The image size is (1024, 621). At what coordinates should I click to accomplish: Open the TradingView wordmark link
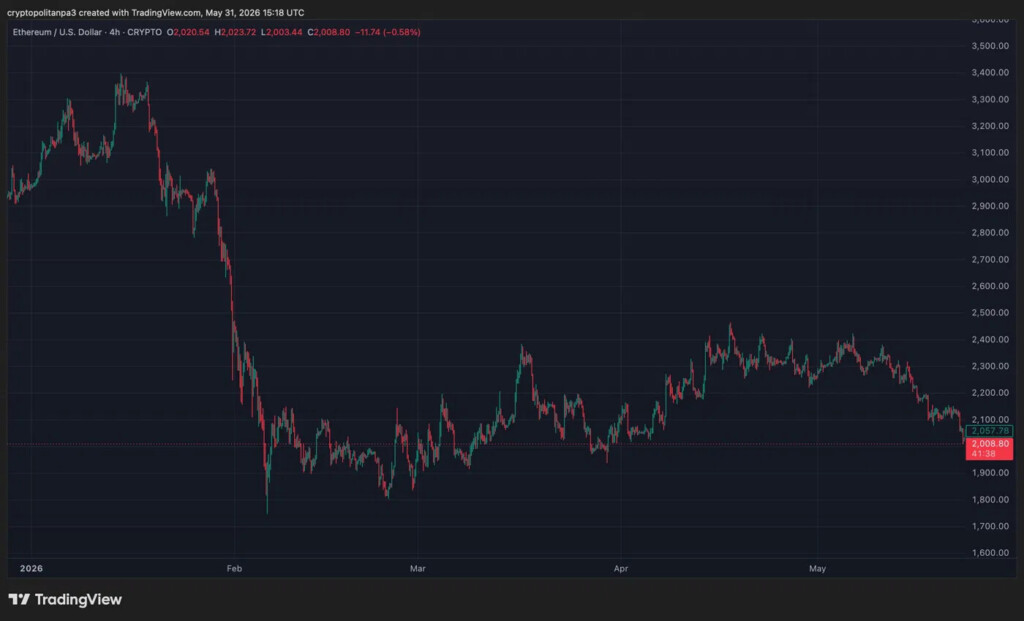[78, 599]
